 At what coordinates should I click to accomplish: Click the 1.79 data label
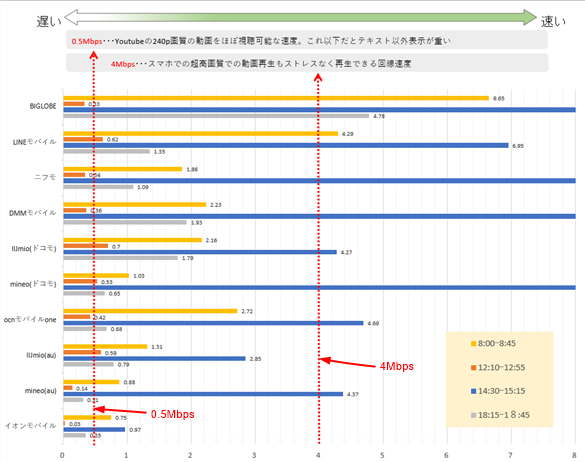click(188, 258)
